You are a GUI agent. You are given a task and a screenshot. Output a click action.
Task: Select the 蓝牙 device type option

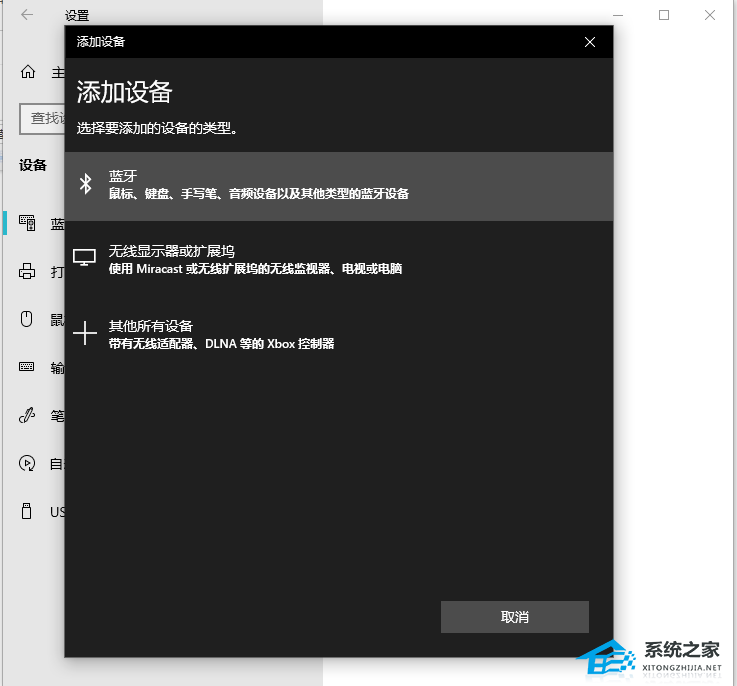coord(338,185)
